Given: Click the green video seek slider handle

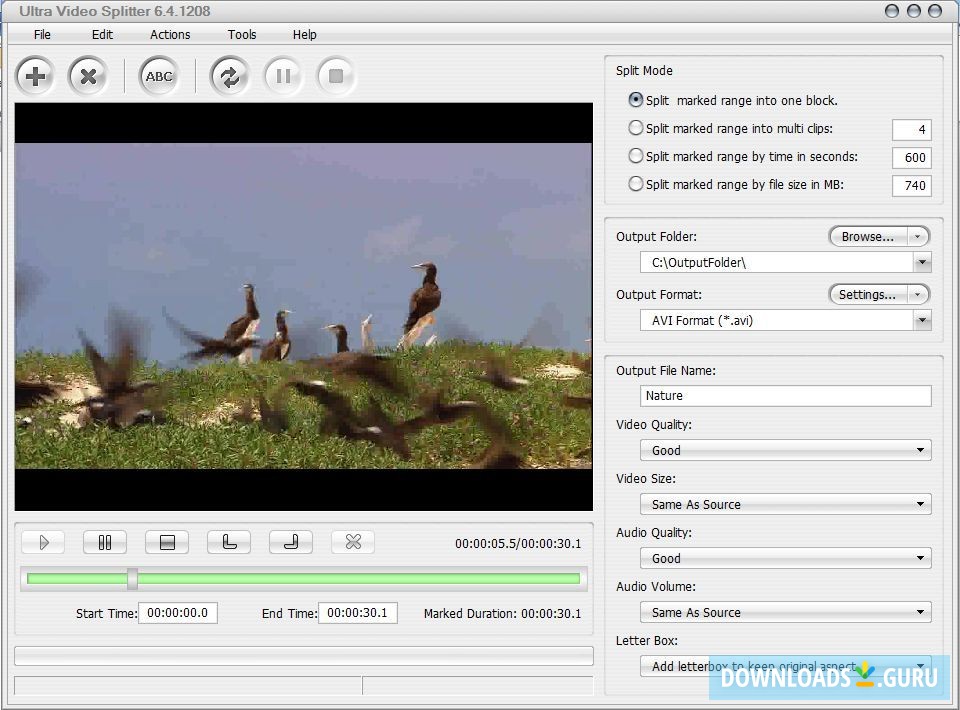Looking at the screenshot, I should 132,579.
